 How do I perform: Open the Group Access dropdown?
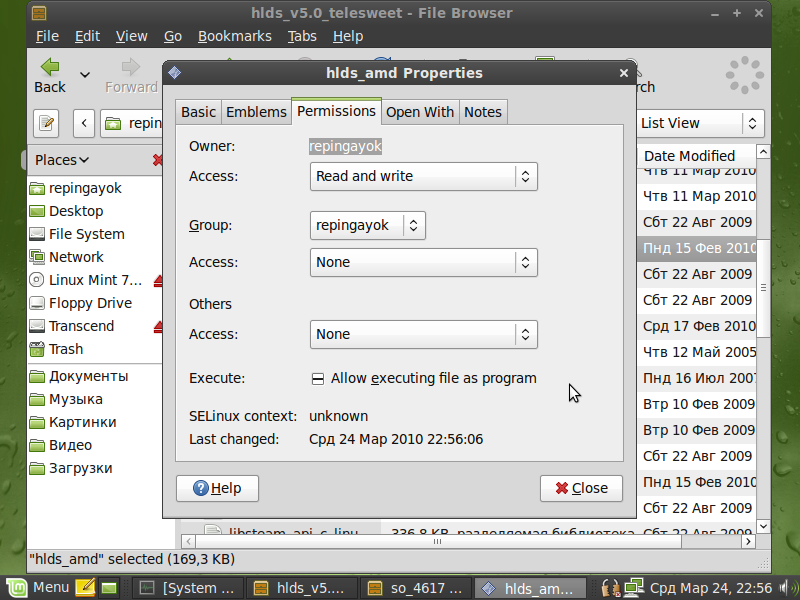(423, 262)
